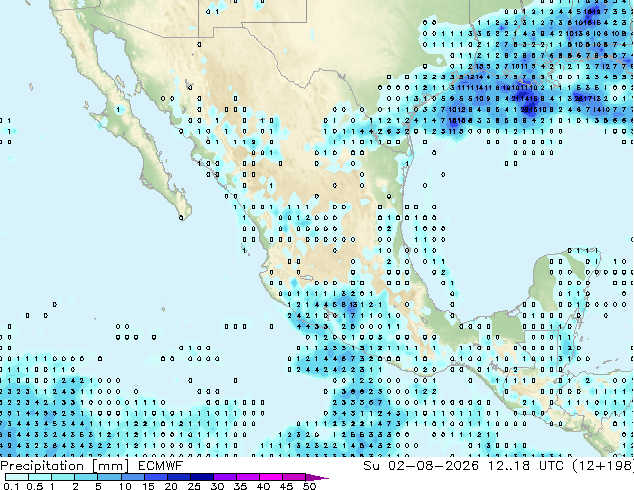The image size is (634, 490).
Task: Click the "(12+198)" forecast offset text
Action: [x=603, y=466]
